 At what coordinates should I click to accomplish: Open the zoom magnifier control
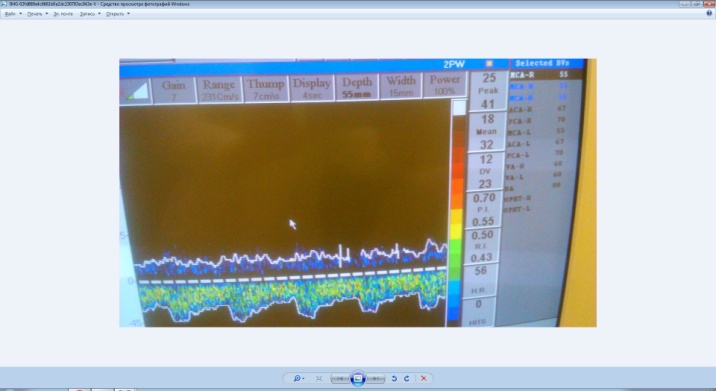[297, 378]
